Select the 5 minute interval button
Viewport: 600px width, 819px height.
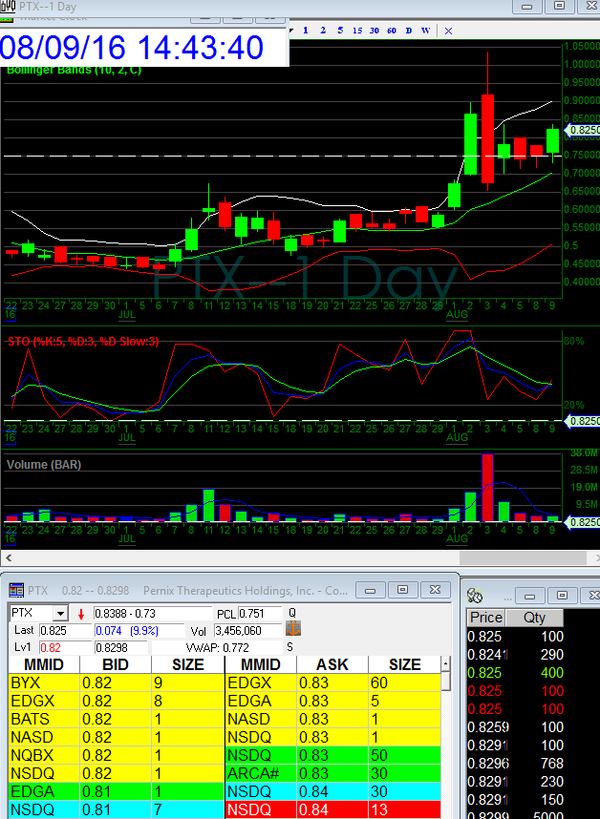339,32
